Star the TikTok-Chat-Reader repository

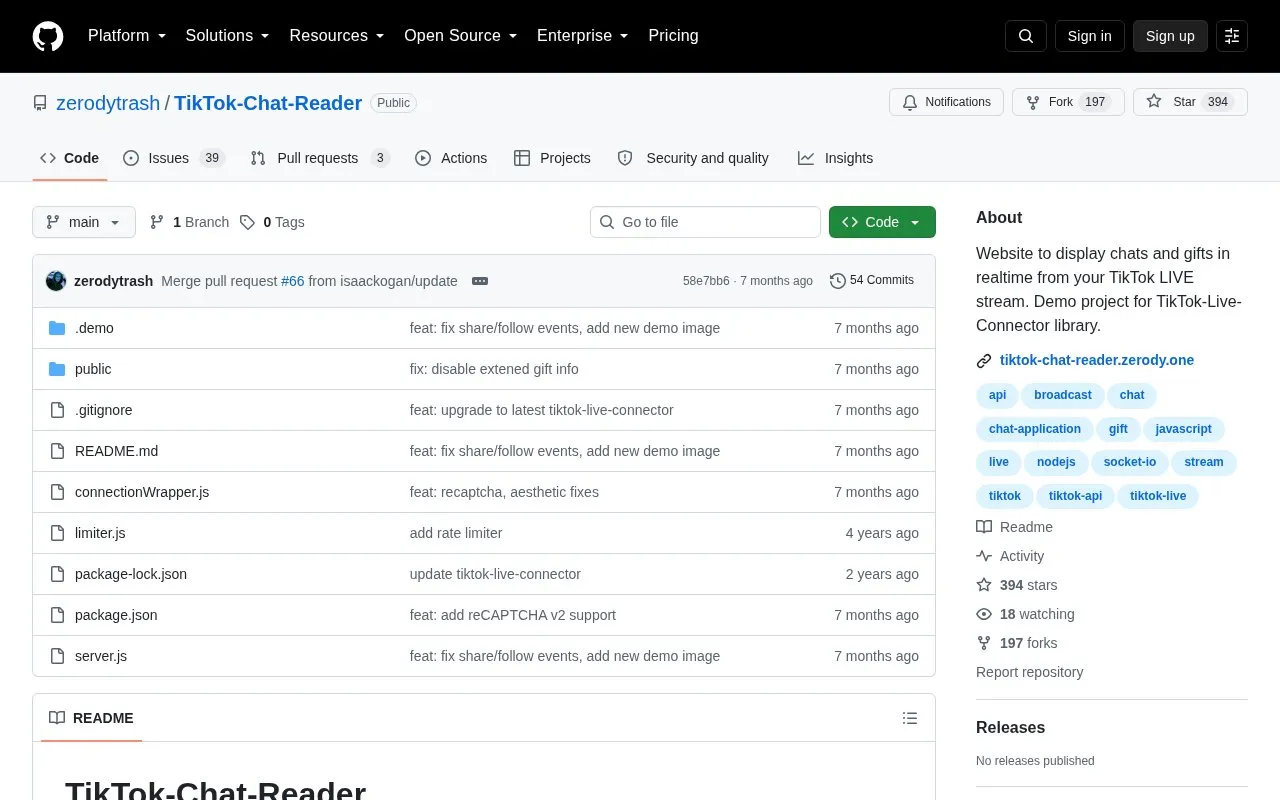coord(1190,102)
